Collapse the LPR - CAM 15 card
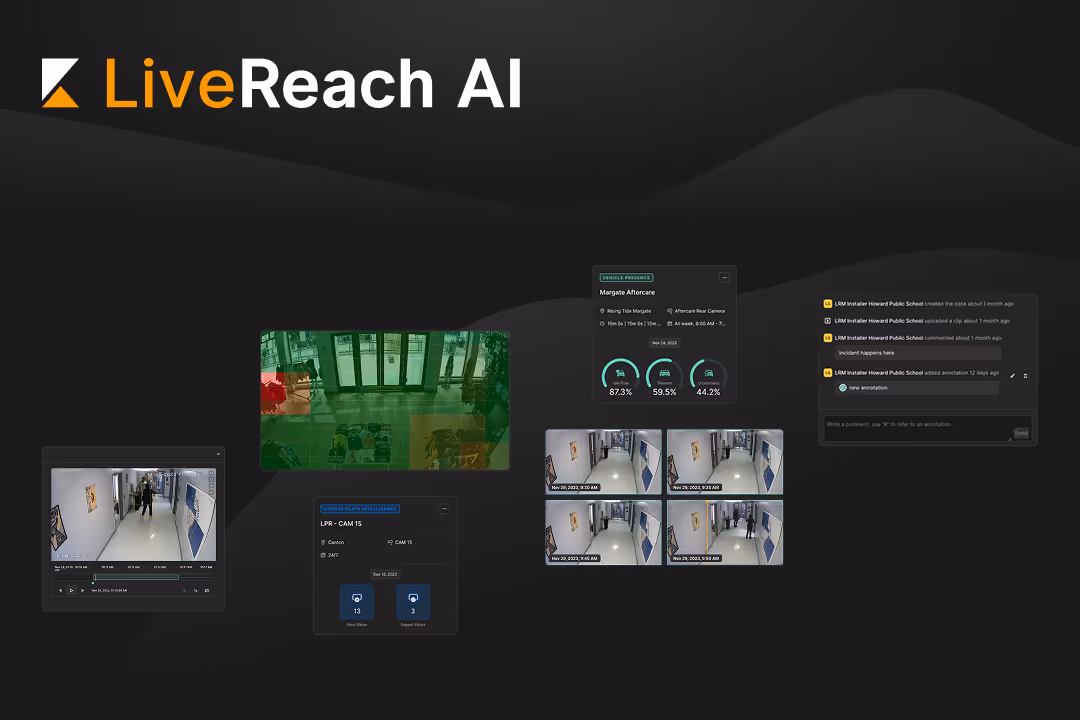 (x=444, y=509)
